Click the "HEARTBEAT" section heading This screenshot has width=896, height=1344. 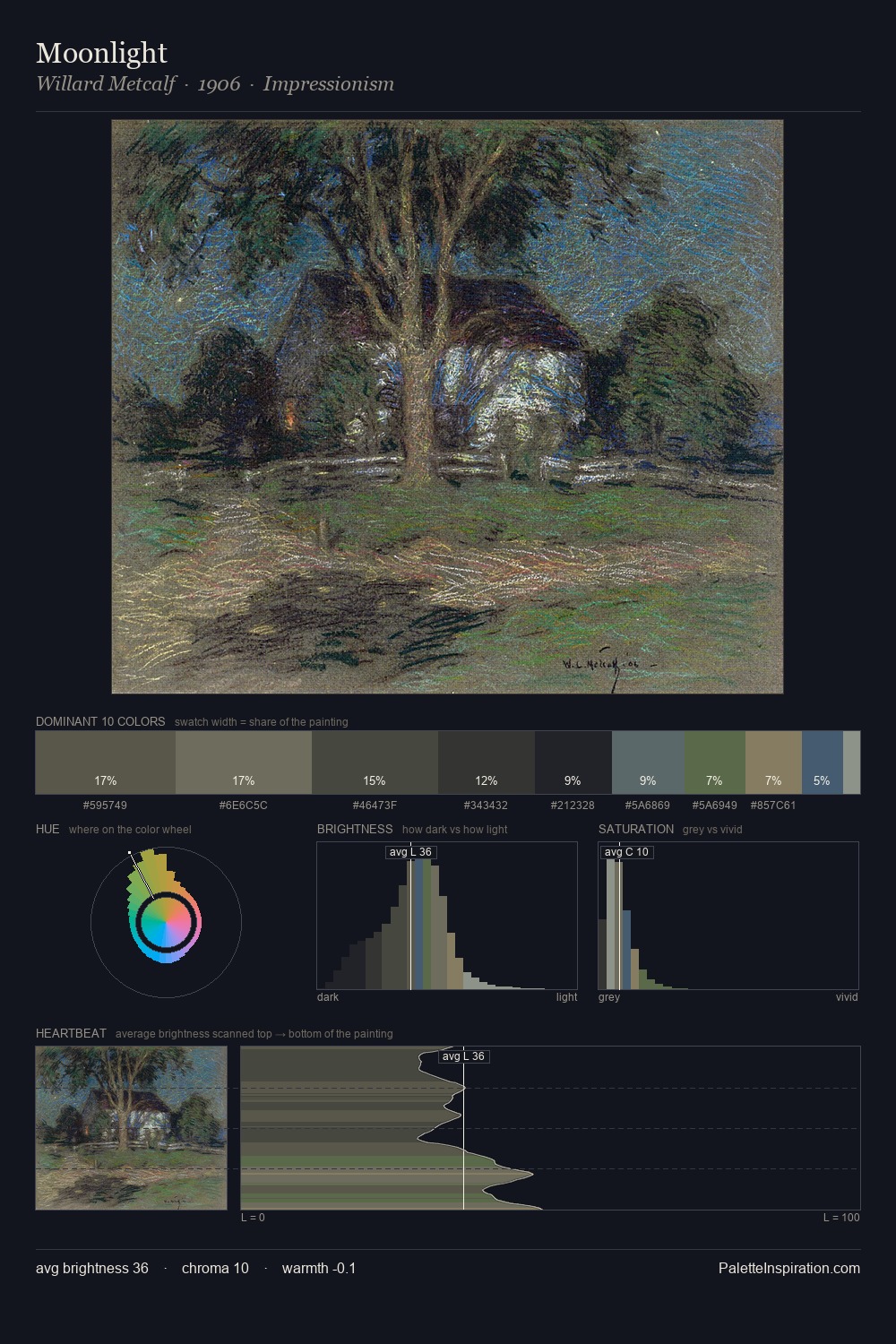pos(71,1033)
